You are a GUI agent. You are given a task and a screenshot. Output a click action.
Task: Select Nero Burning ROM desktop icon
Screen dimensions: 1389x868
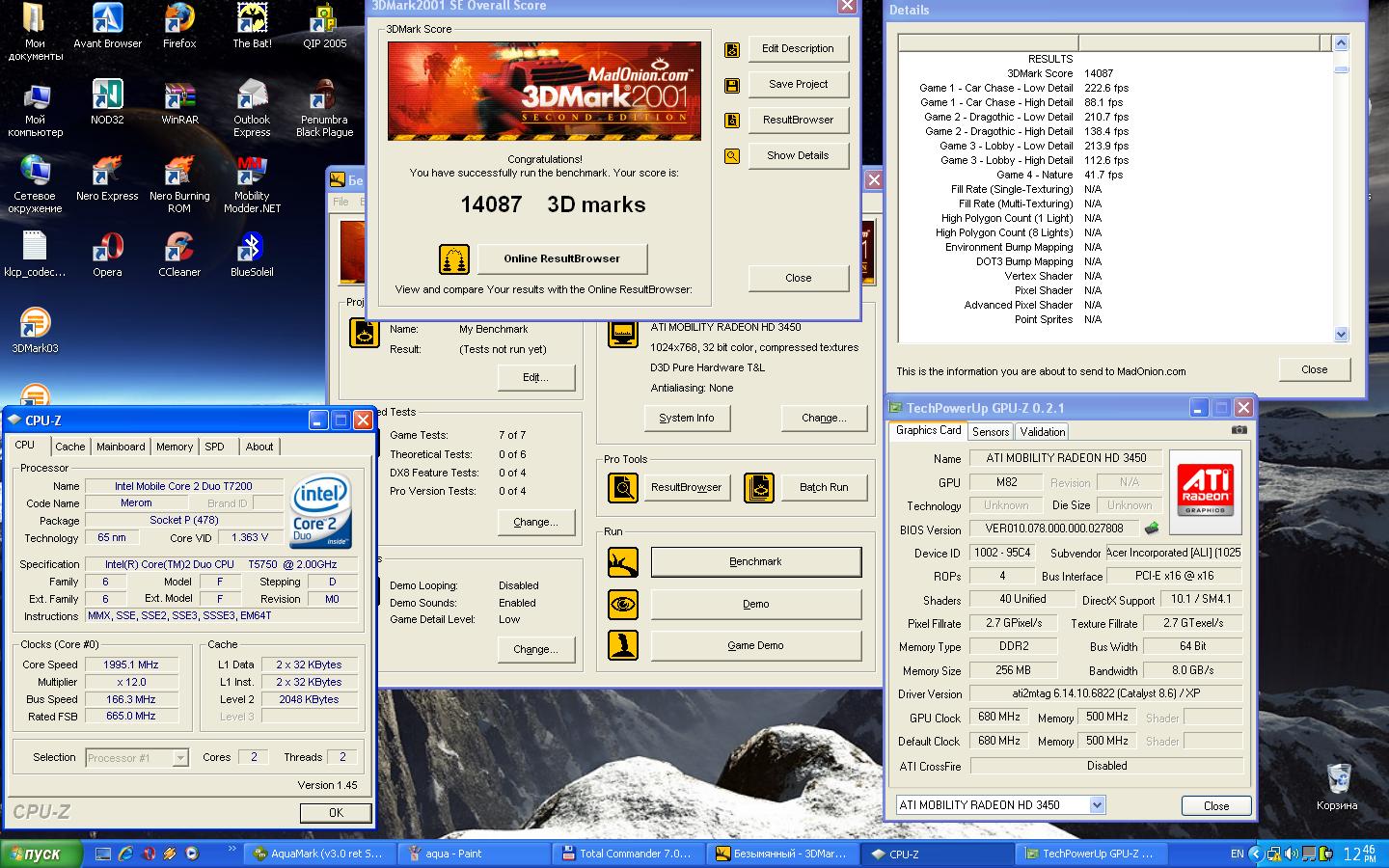179,184
